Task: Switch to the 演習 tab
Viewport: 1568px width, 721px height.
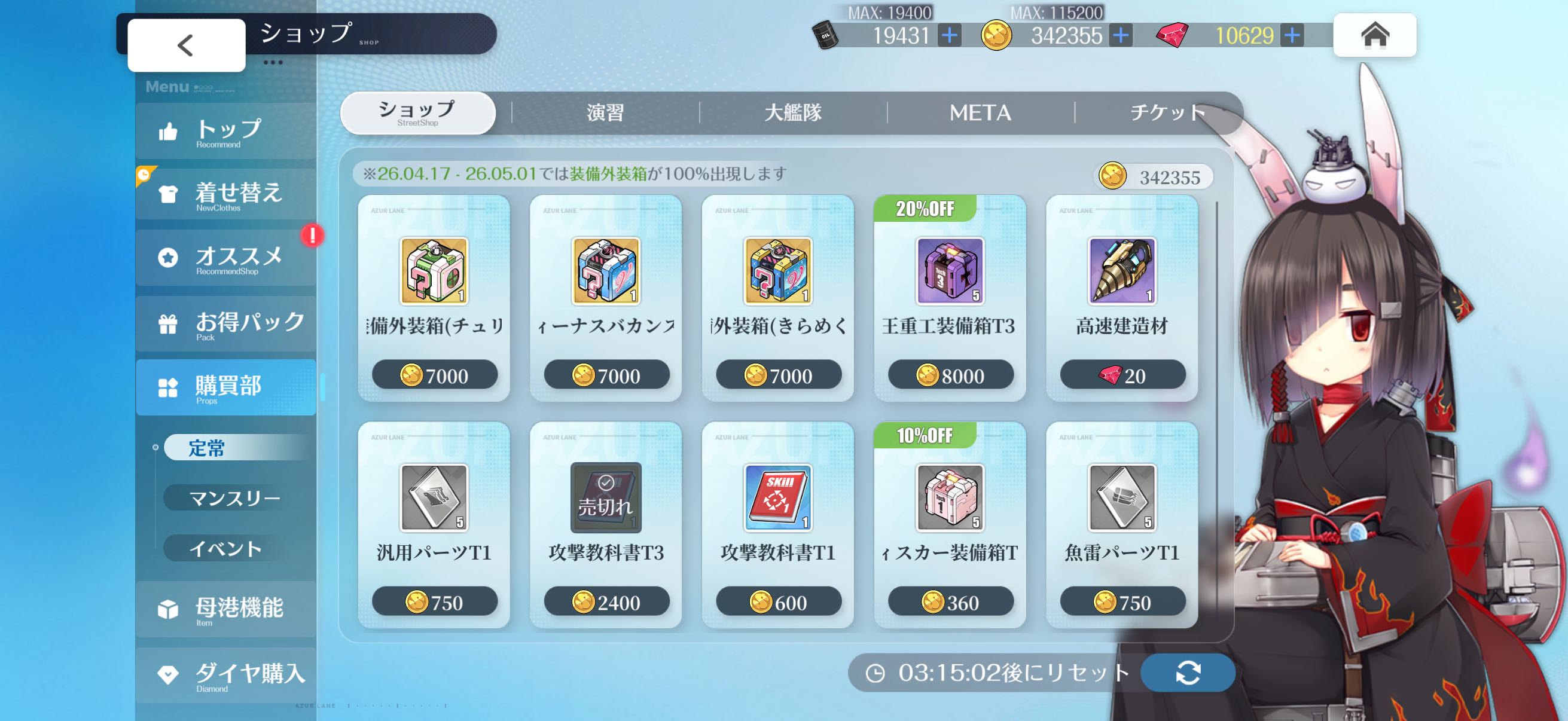Action: [605, 112]
